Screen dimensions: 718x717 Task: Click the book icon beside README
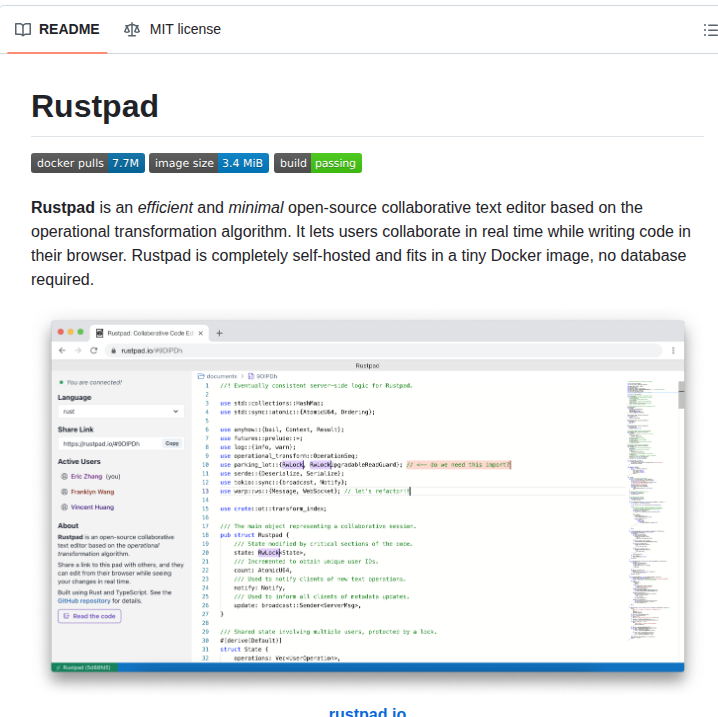[23, 29]
